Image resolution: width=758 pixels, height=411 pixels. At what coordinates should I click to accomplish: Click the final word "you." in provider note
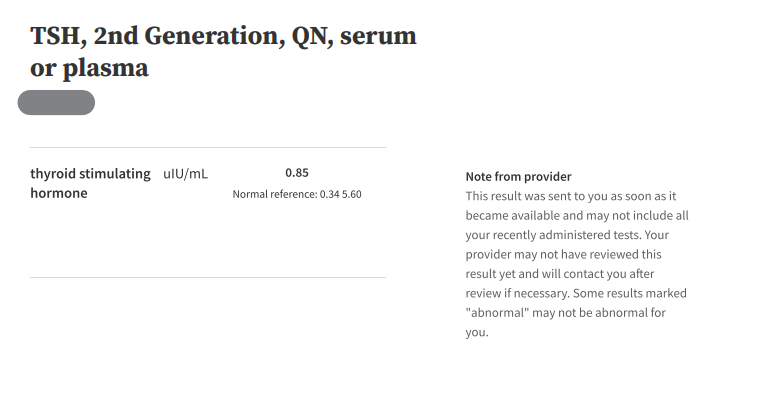(x=477, y=332)
